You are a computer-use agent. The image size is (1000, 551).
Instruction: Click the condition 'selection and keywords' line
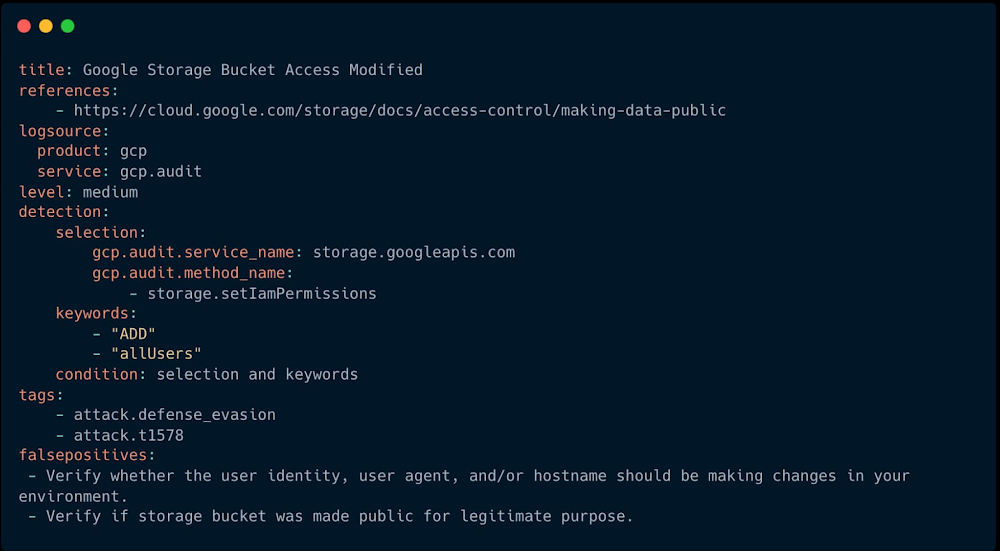click(207, 374)
